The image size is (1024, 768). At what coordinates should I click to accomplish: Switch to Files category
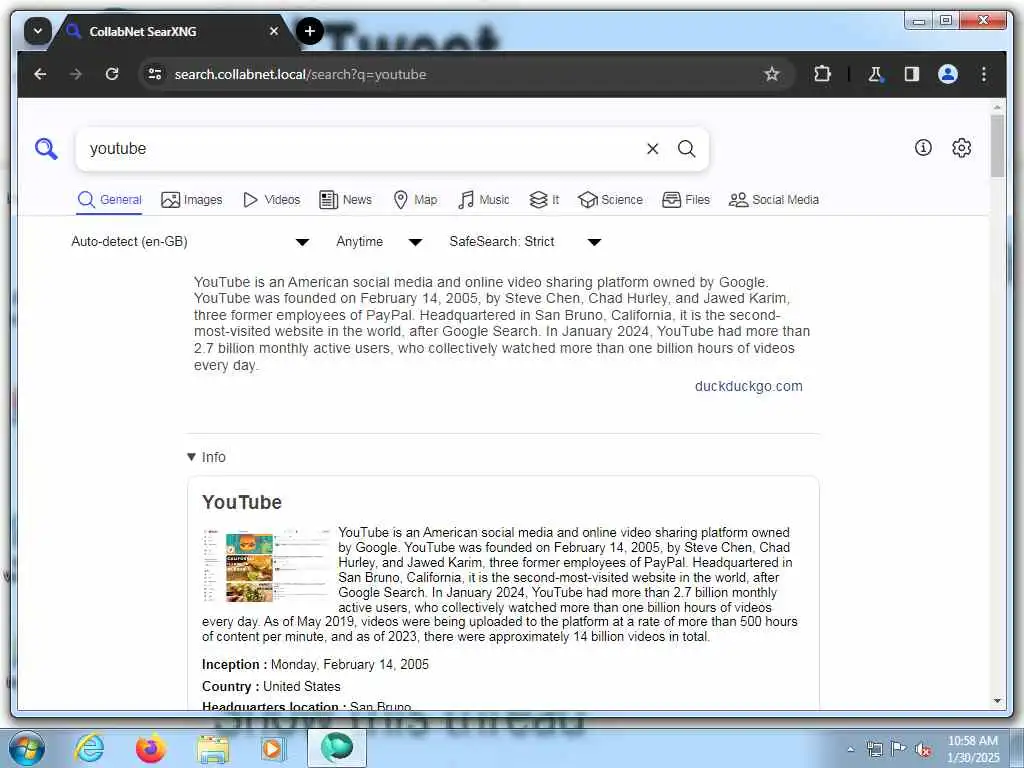click(686, 200)
